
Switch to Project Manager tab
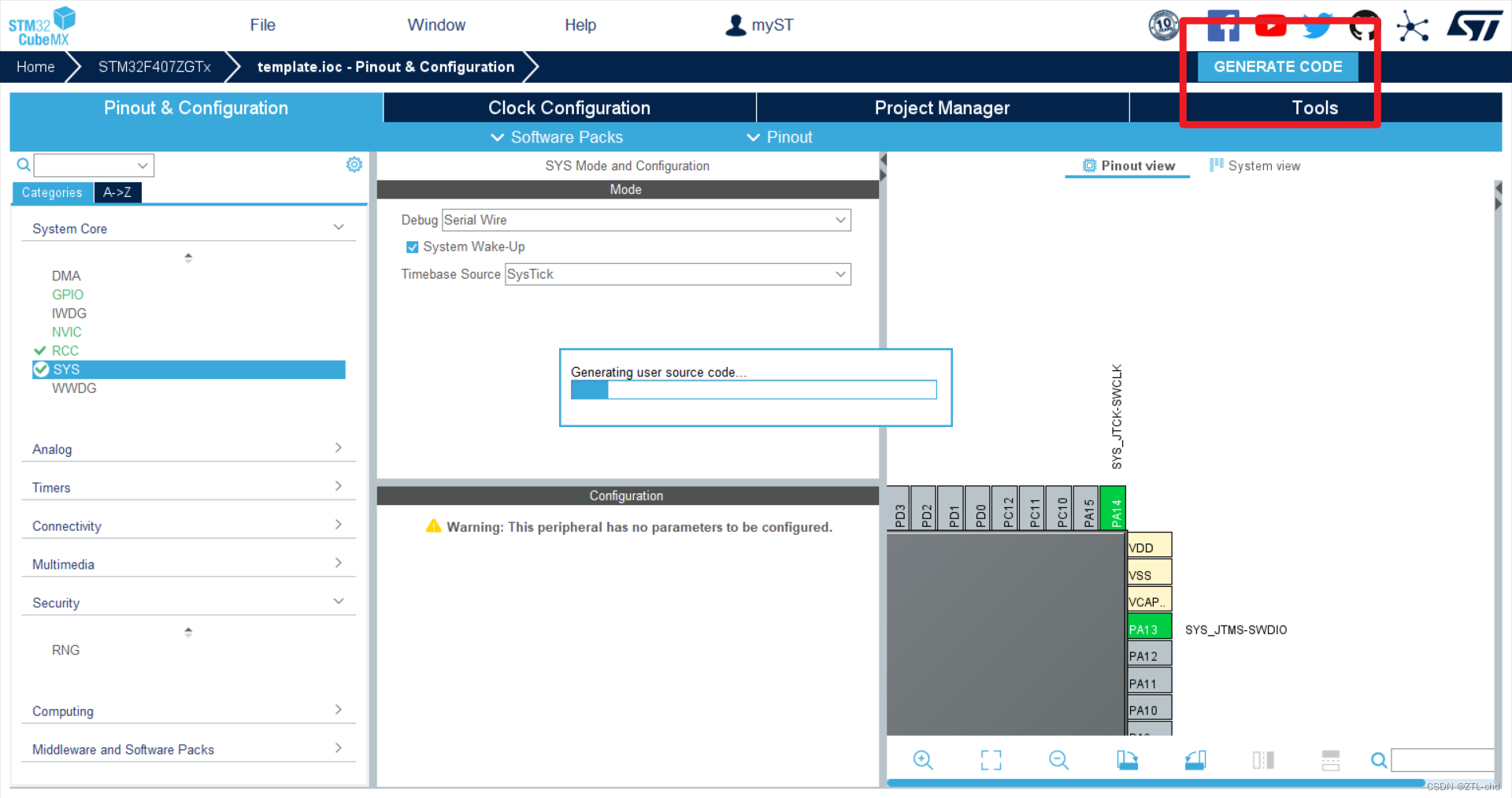[x=942, y=108]
